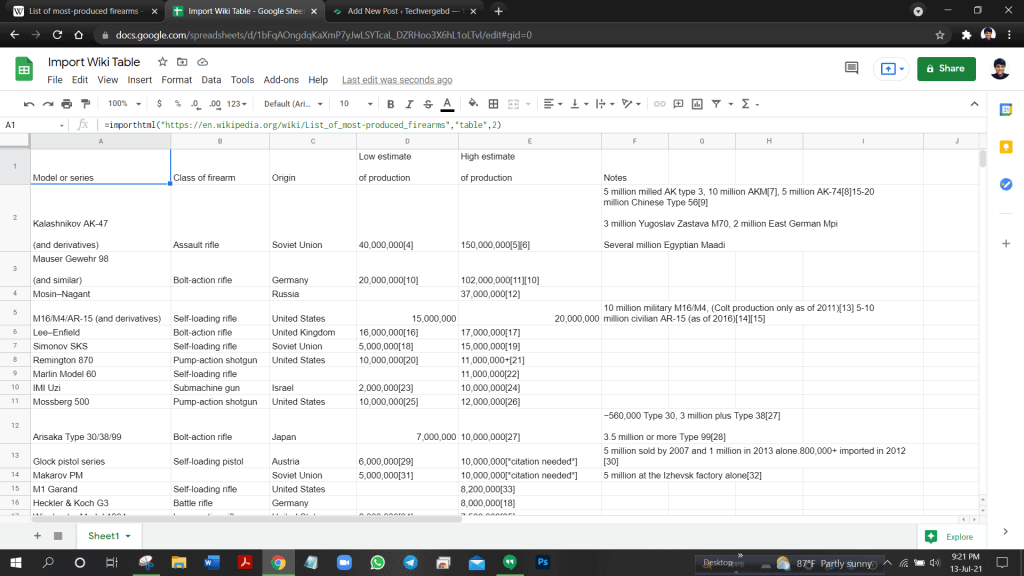Click the Undo icon in toolbar
1024x576 pixels.
29,103
